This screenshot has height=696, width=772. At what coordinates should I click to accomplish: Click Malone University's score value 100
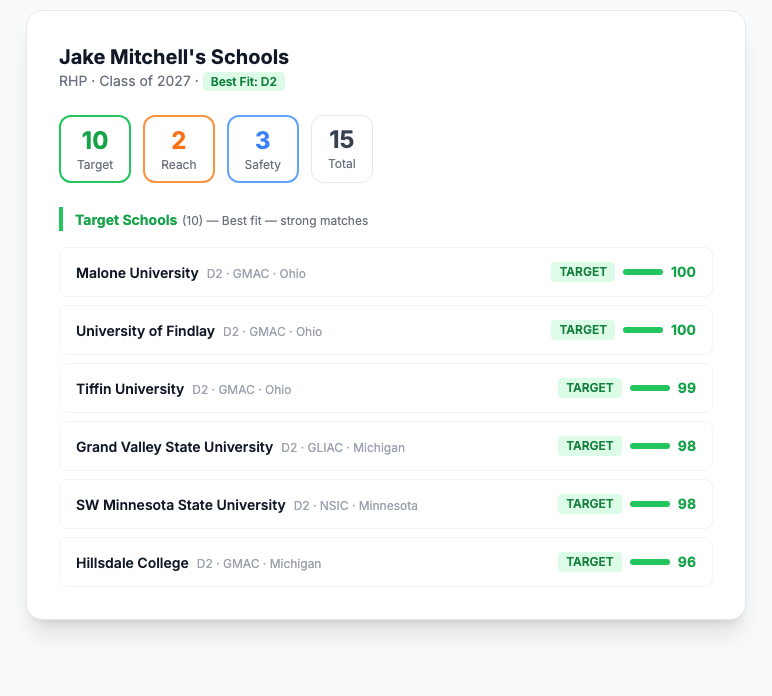[683, 272]
